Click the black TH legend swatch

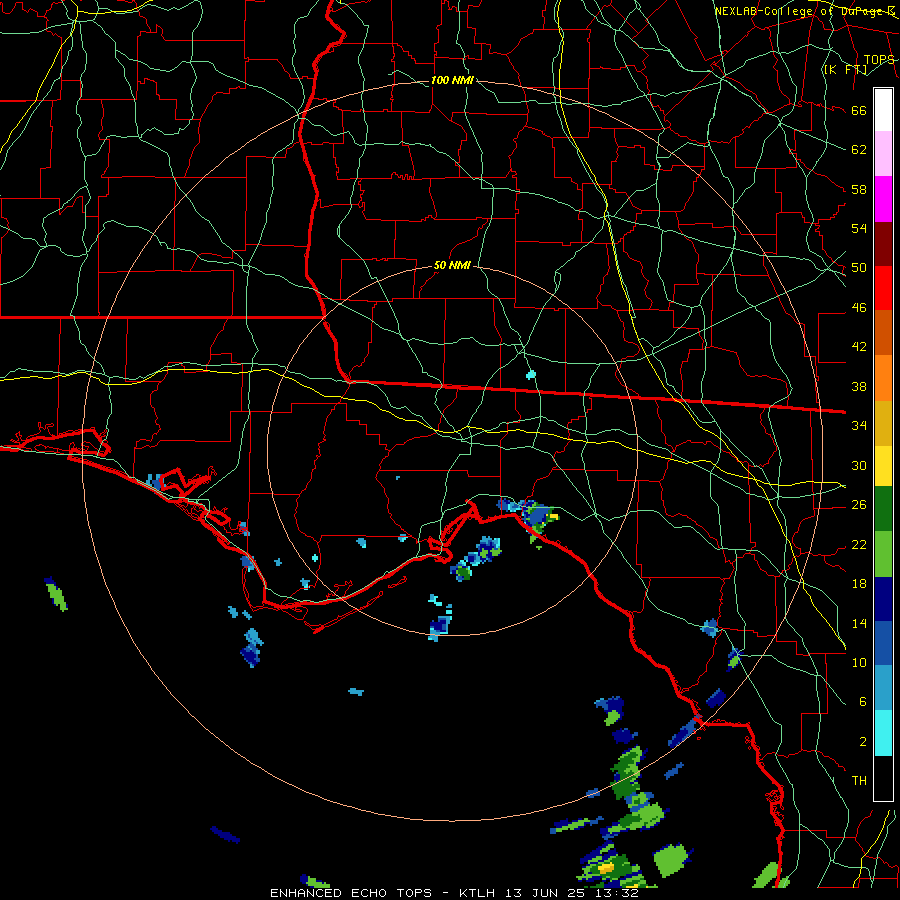(x=883, y=778)
